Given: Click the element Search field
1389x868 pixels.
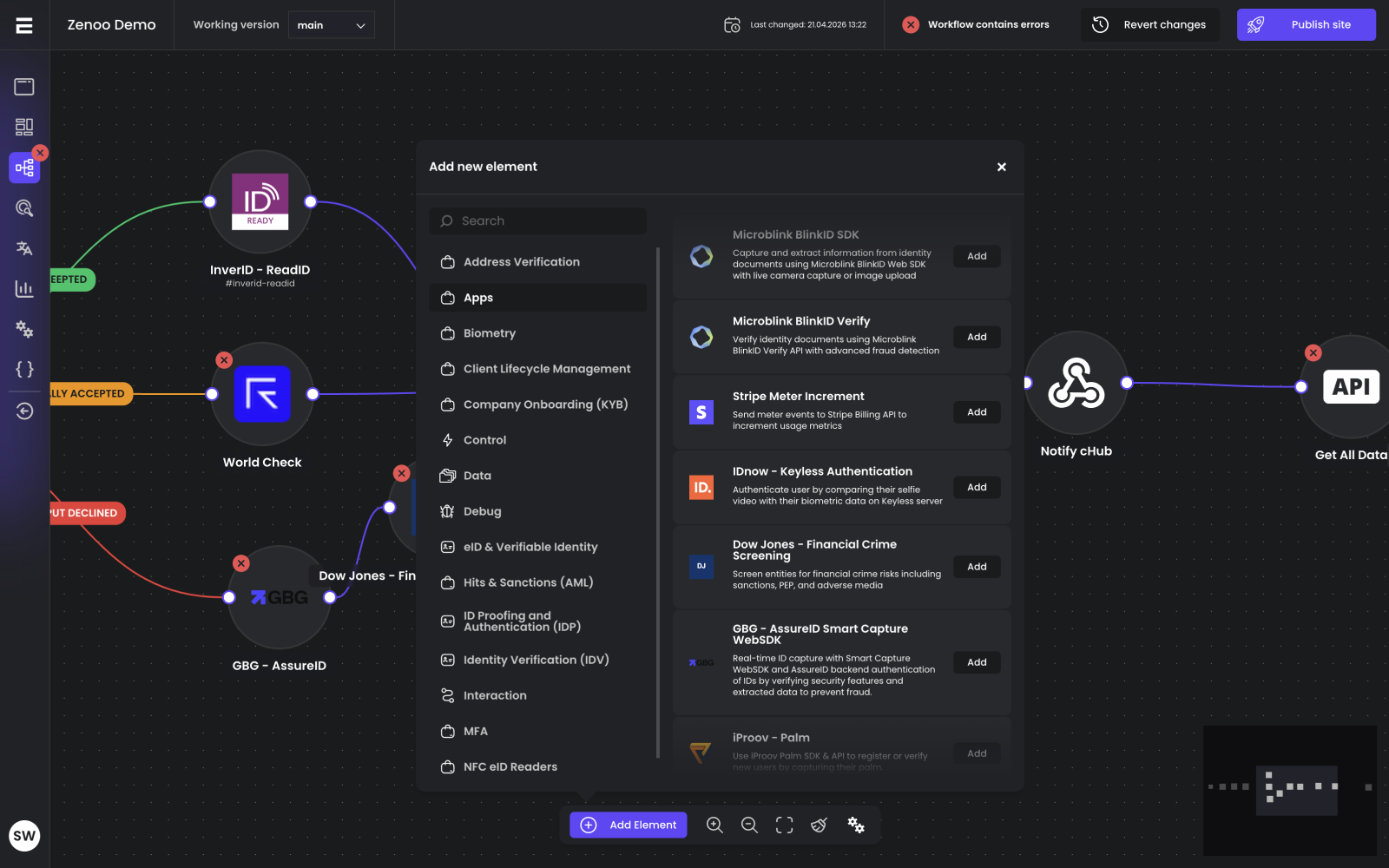Looking at the screenshot, I should tap(537, 221).
